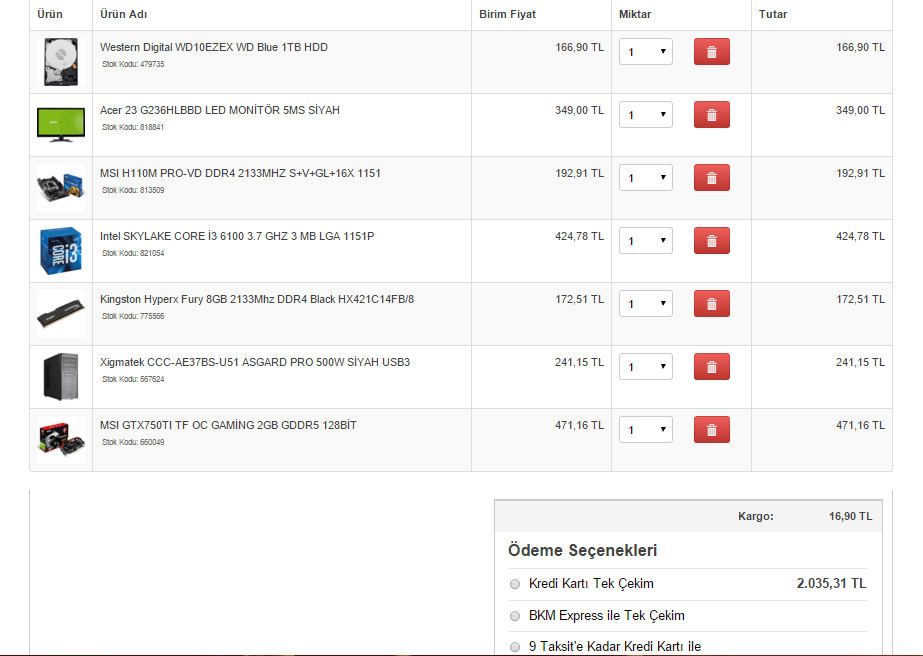Open Acer 23 G236HLBBD LED monitor link
The image size is (923, 656).
pos(220,110)
